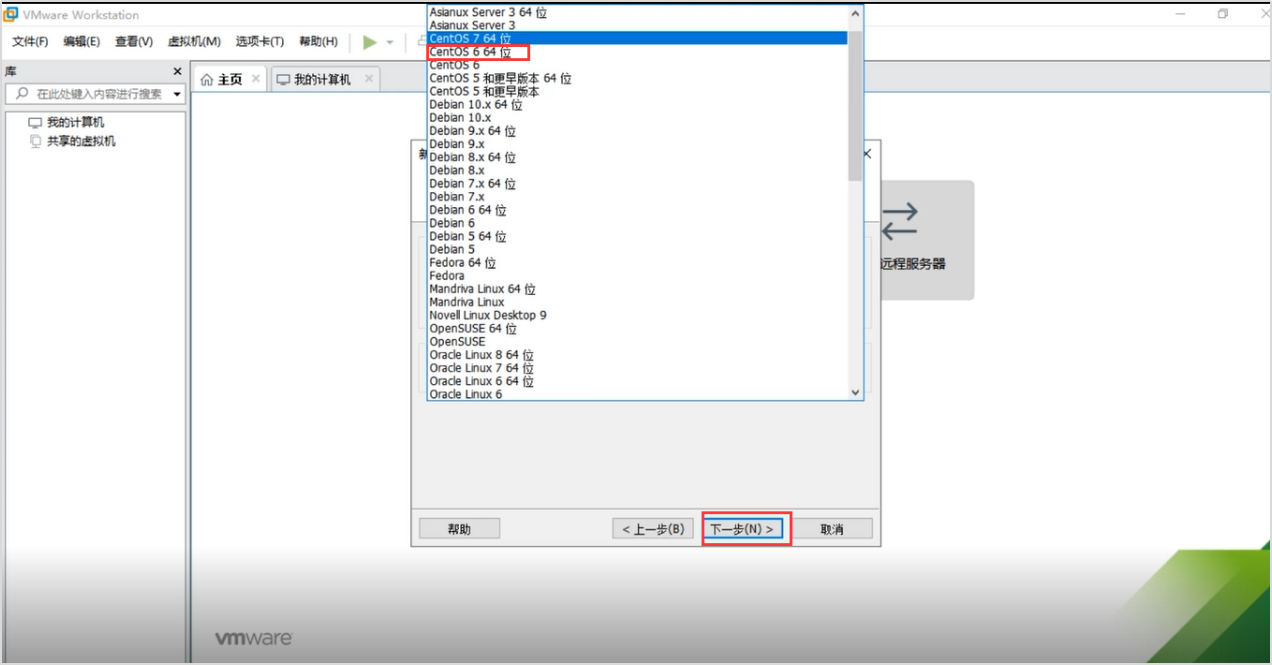Image resolution: width=1272 pixels, height=665 pixels.
Task: Click the green power-on play icon
Action: point(370,42)
